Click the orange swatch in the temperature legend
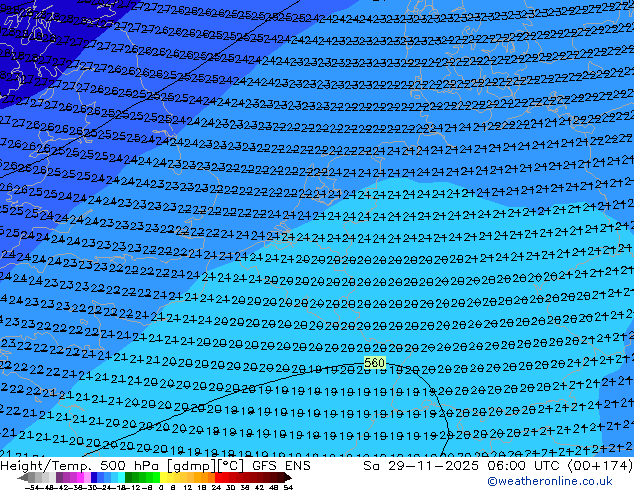Image resolution: width=634 pixels, height=490 pixels. pos(204,477)
